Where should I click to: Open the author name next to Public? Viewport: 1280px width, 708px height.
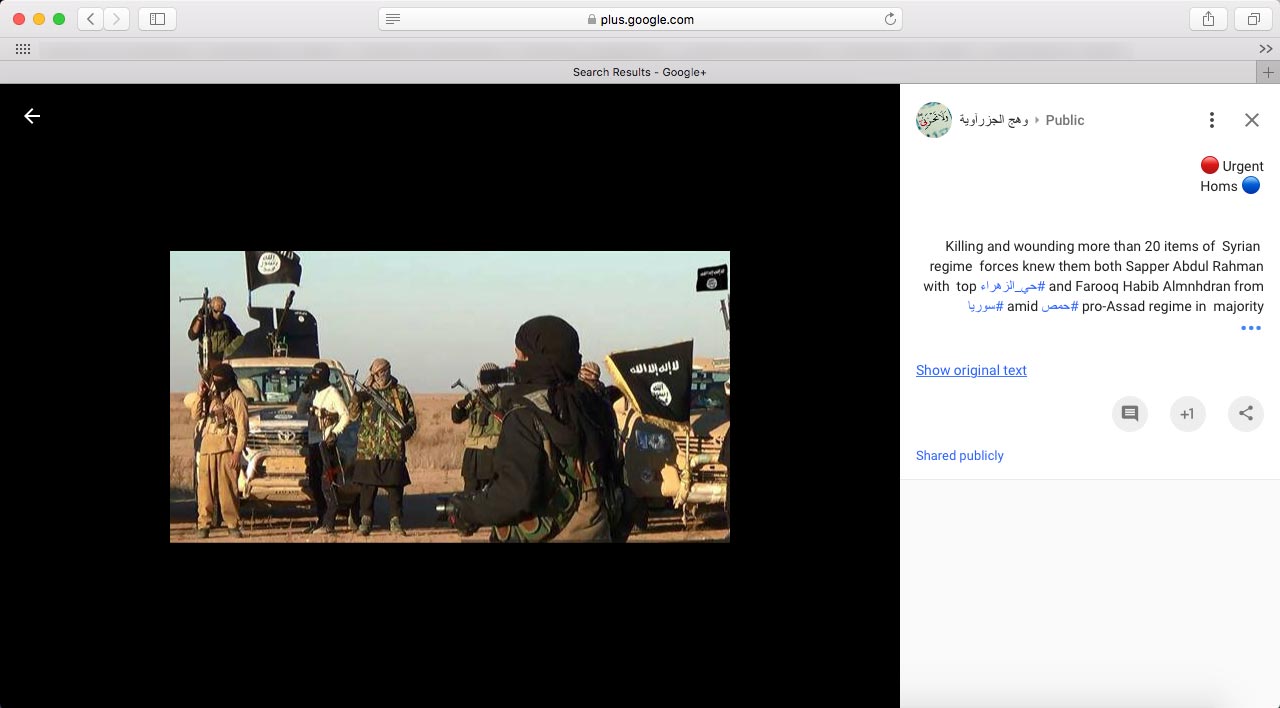(x=994, y=120)
